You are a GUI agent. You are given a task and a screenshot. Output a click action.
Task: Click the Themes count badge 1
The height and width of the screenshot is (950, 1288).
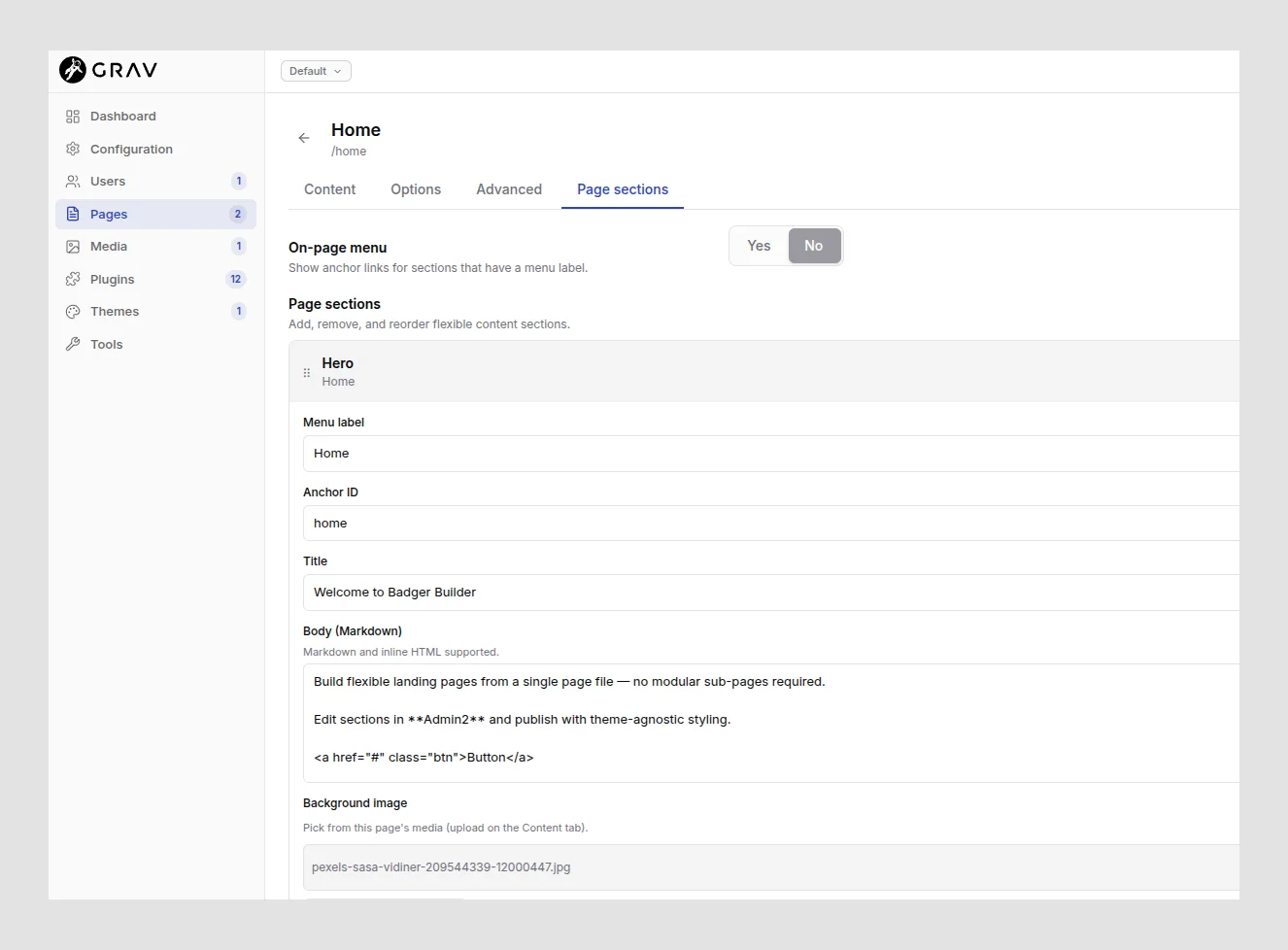(x=239, y=312)
